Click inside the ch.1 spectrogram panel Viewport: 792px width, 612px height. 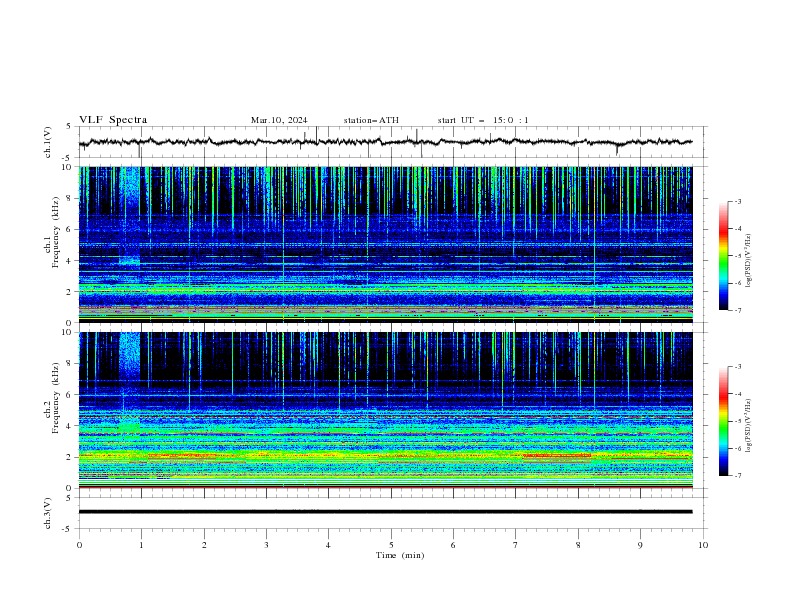click(x=385, y=244)
